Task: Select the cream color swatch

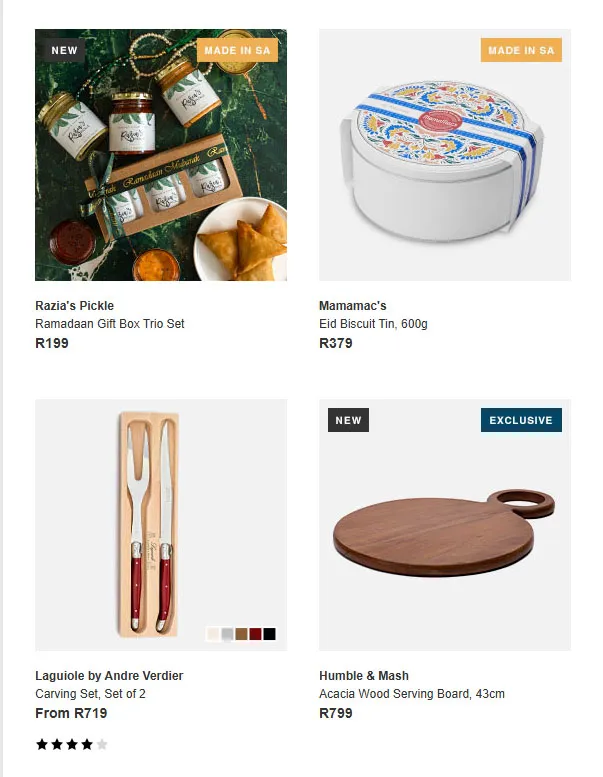Action: [213, 634]
